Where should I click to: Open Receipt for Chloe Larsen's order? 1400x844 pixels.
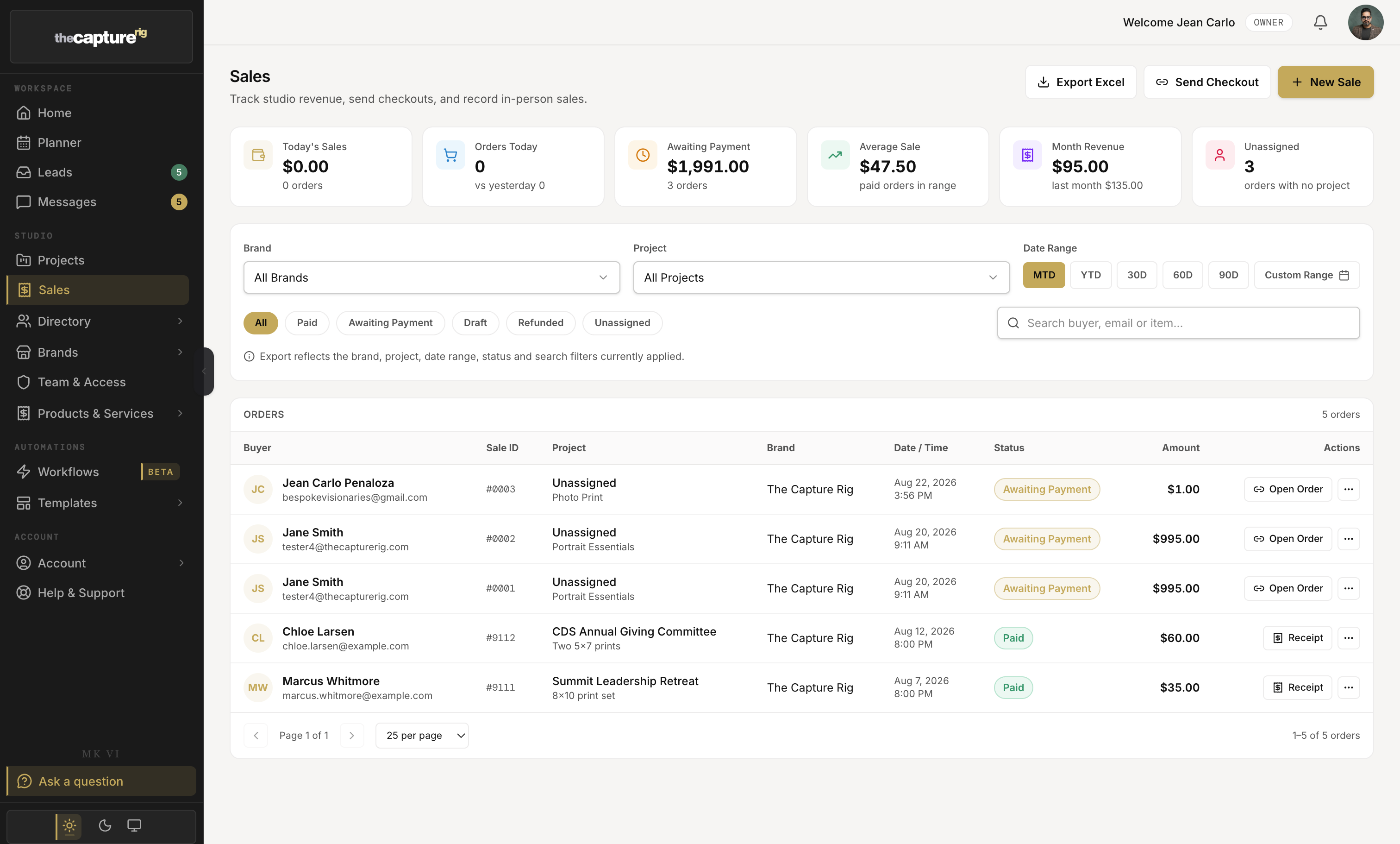1297,638
